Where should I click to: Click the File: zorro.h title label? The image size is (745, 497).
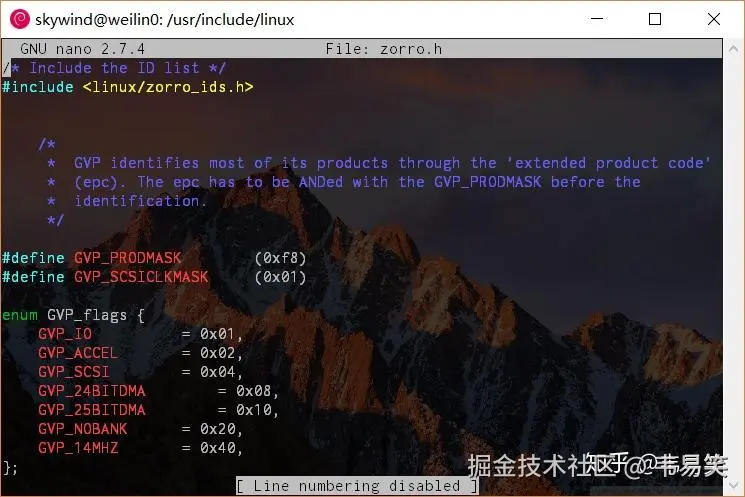click(x=383, y=49)
